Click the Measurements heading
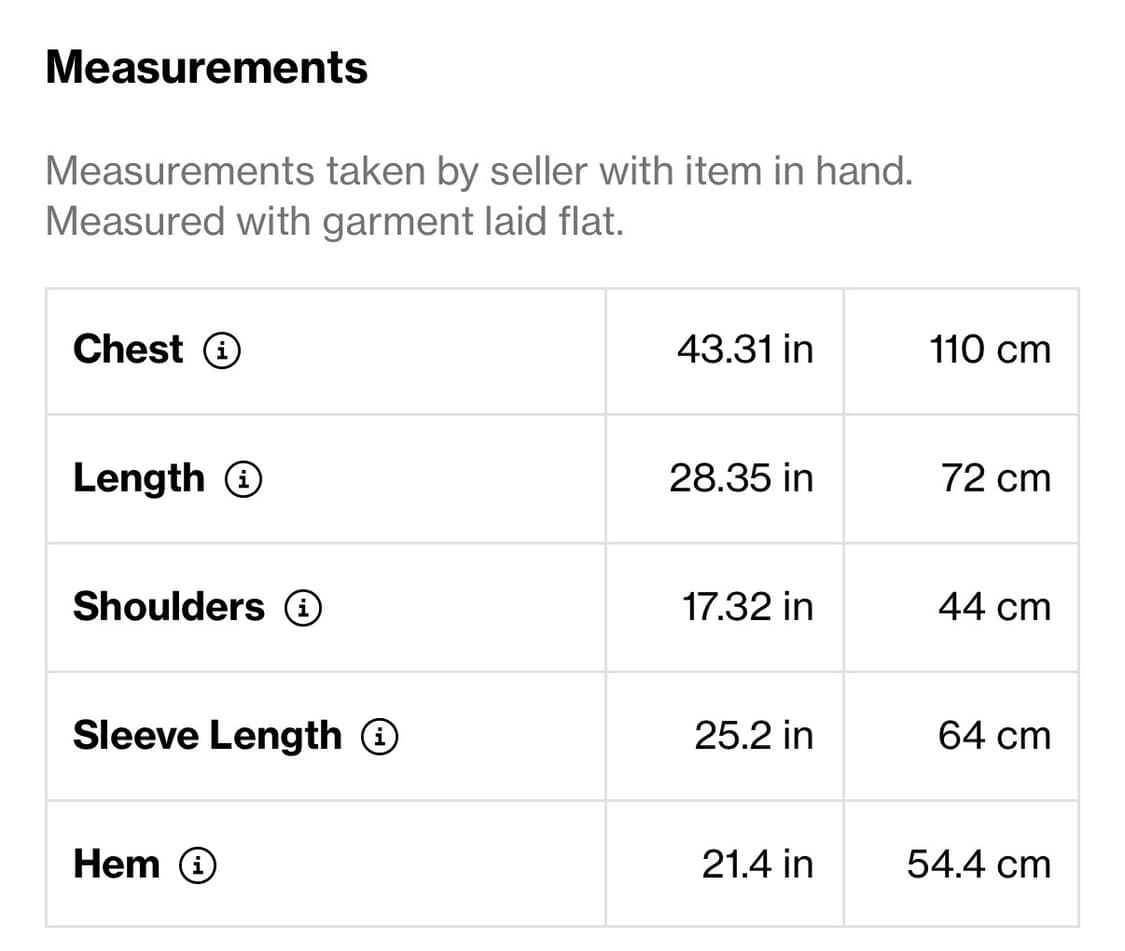The image size is (1125, 951). pyautogui.click(x=207, y=68)
